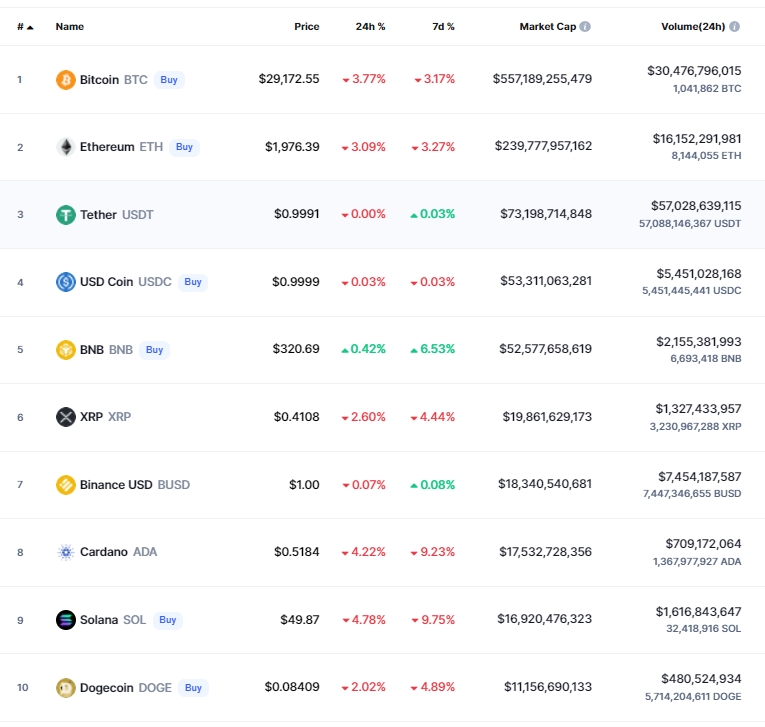Click the Volume(24h) info icon
Screen dimensions: 765x727
coord(735,27)
